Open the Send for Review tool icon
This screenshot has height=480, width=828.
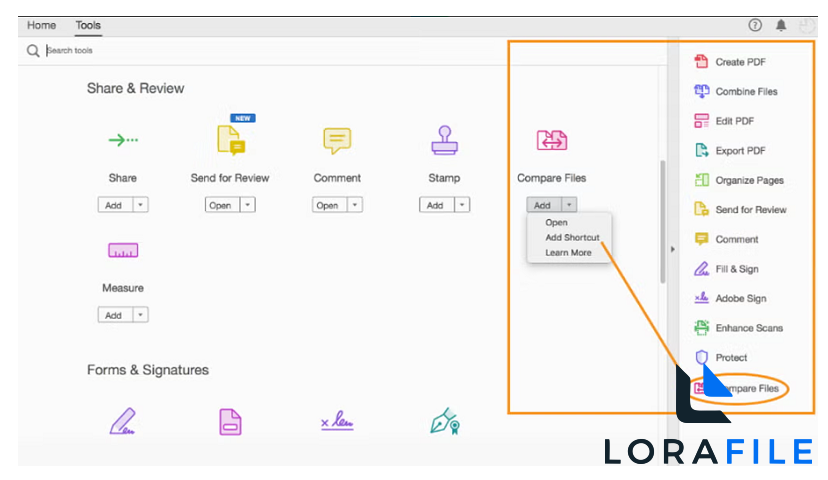coord(231,140)
